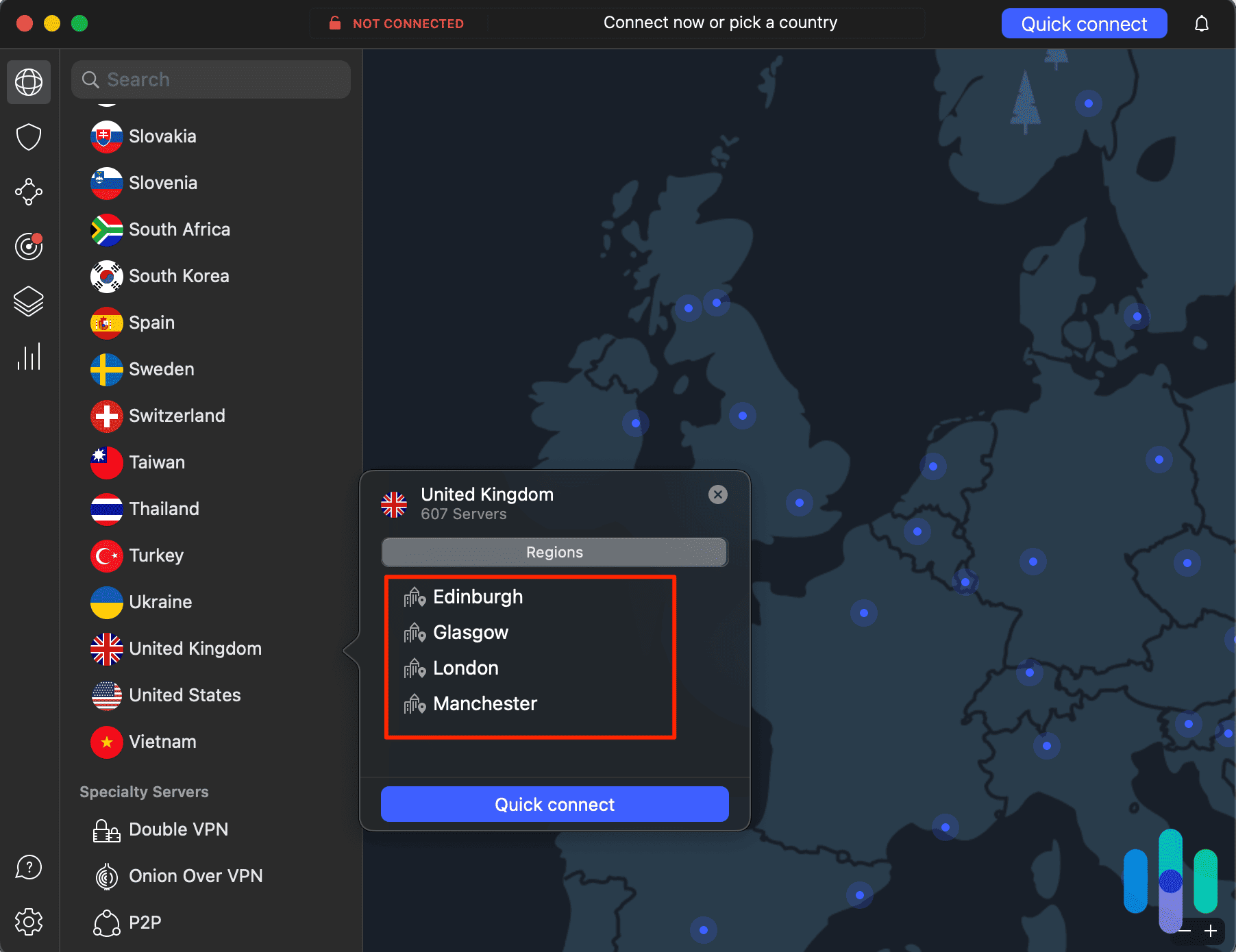Open the Help and support chat
The height and width of the screenshot is (952, 1236).
point(28,867)
